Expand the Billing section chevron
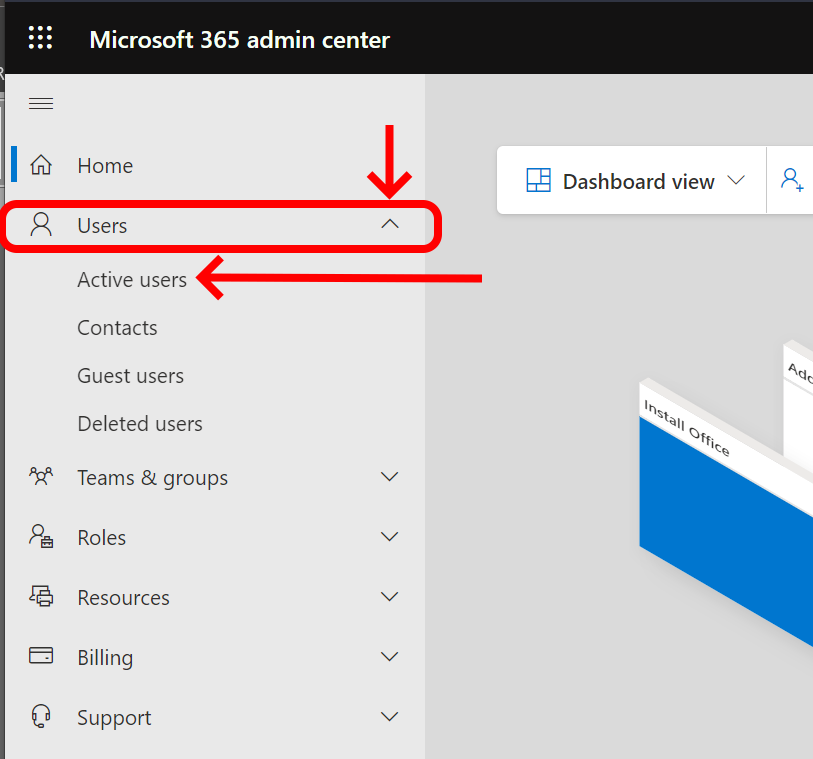 390,657
